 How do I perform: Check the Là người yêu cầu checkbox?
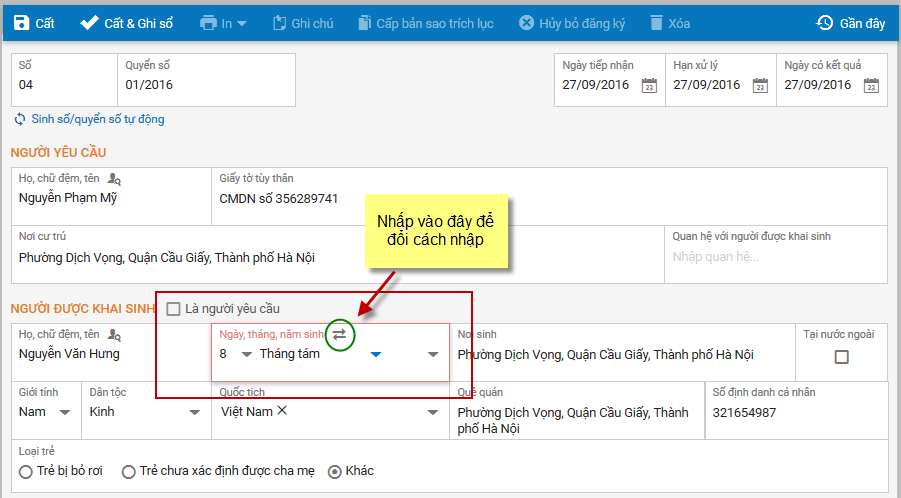(174, 308)
